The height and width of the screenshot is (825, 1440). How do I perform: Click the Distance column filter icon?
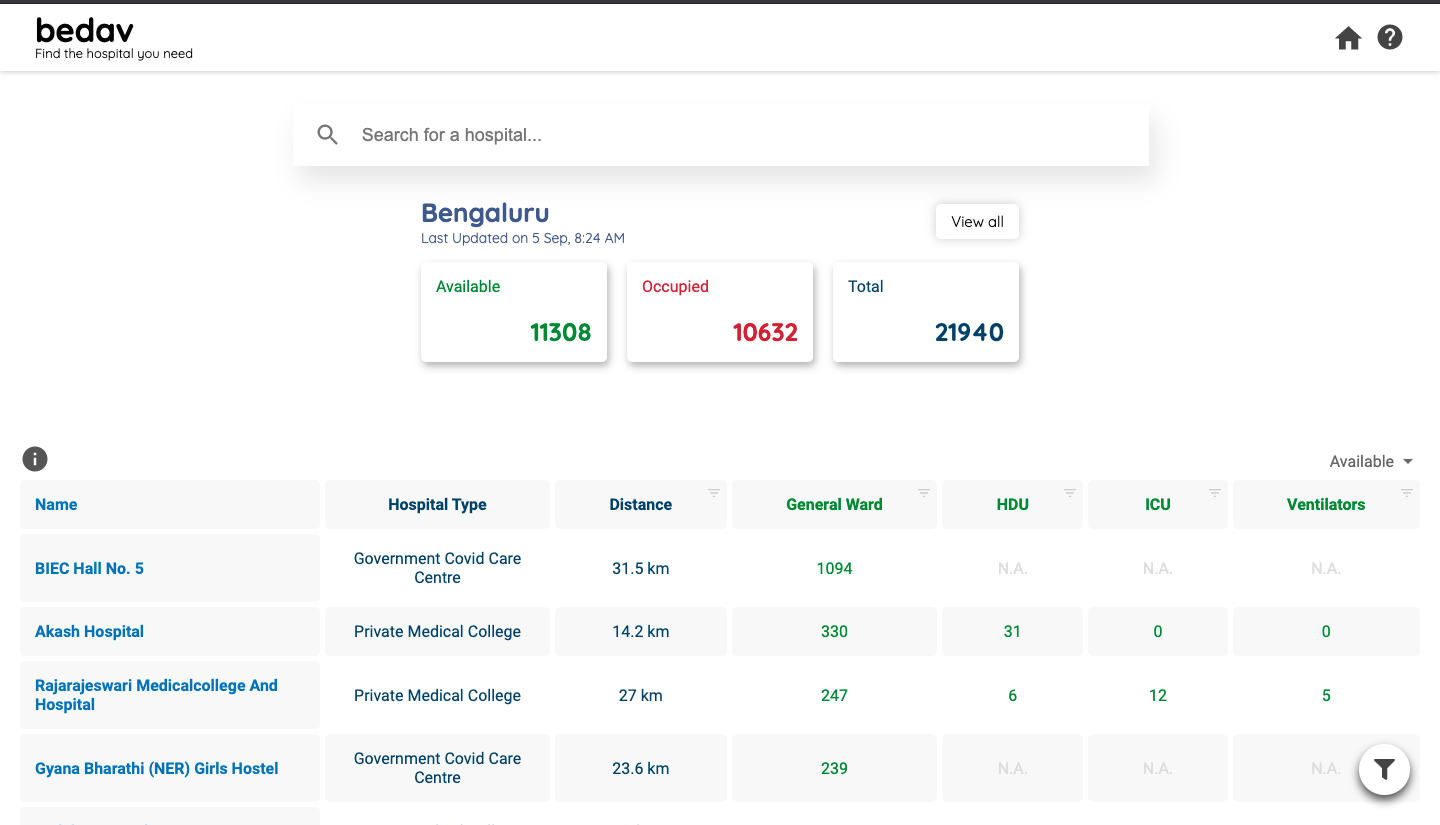tap(714, 493)
